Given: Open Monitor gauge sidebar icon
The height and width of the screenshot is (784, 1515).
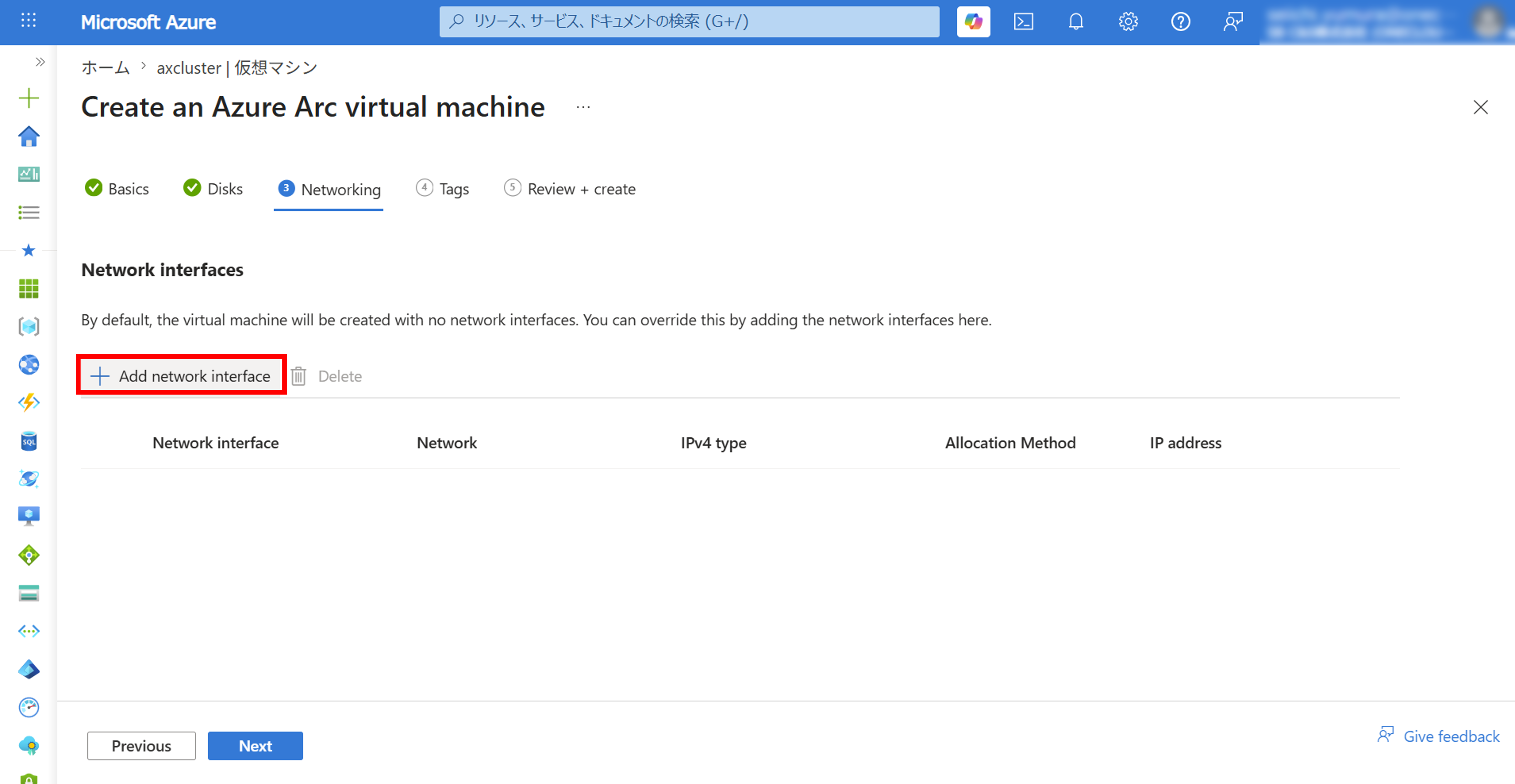Looking at the screenshot, I should coord(28,708).
